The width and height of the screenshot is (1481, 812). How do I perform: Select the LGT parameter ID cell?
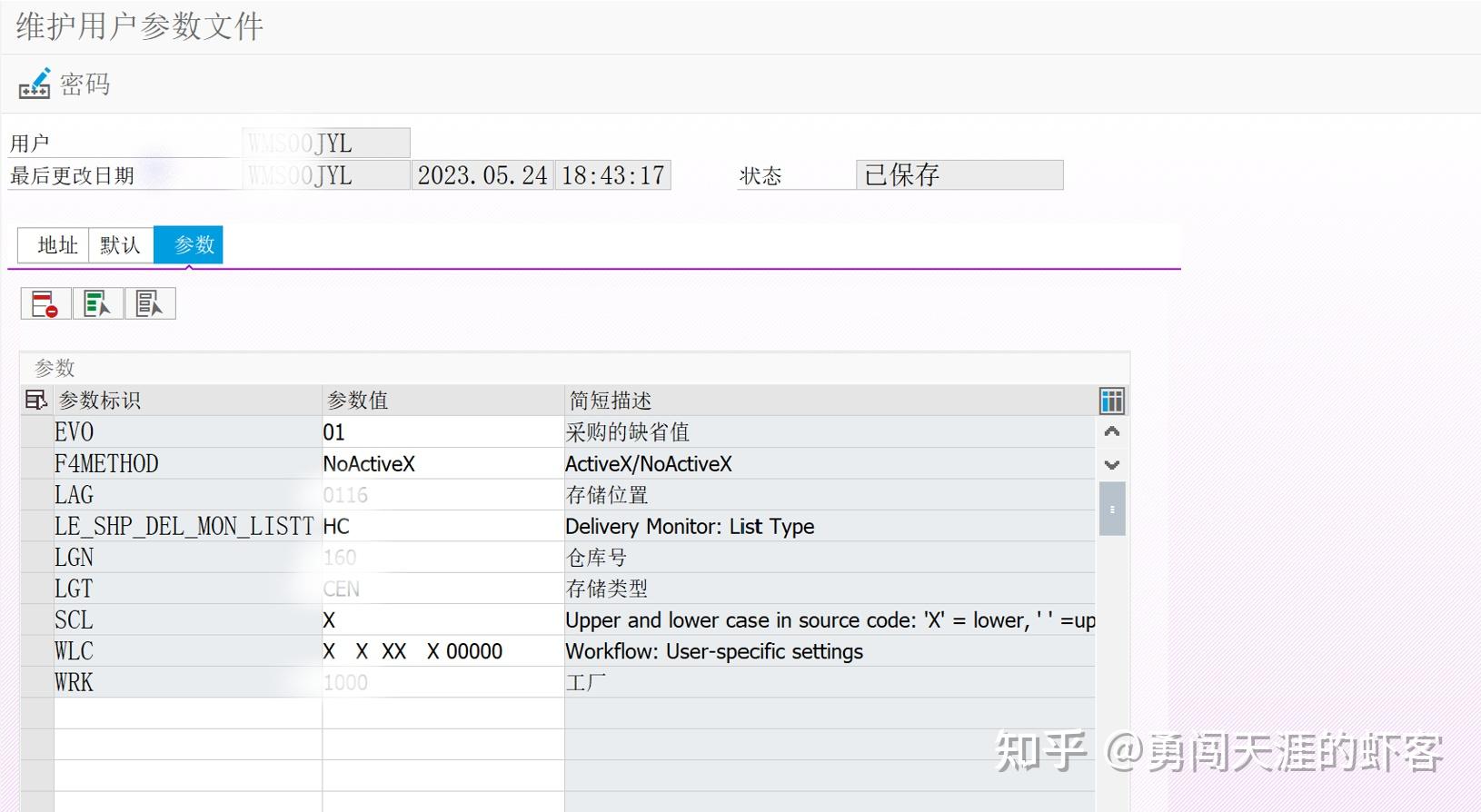(x=187, y=589)
